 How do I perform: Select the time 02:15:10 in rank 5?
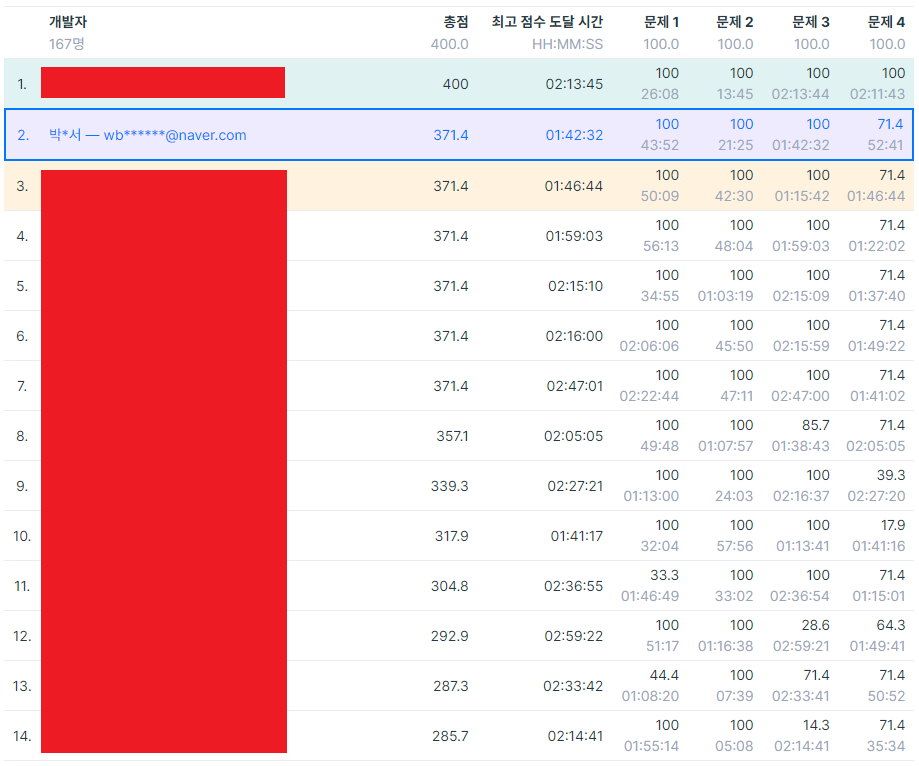[576, 286]
